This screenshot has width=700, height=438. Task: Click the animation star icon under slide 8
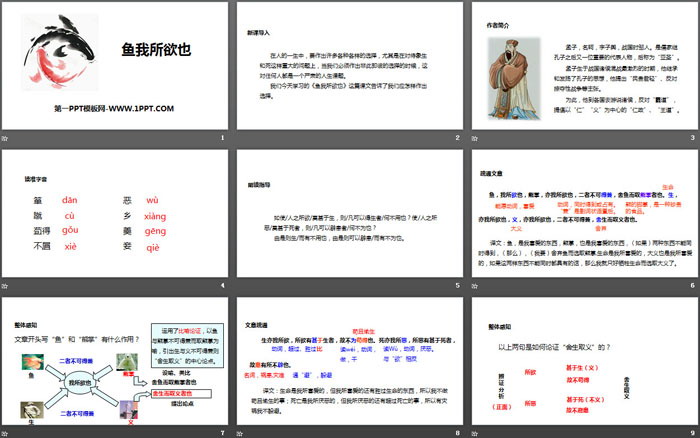tap(240, 434)
